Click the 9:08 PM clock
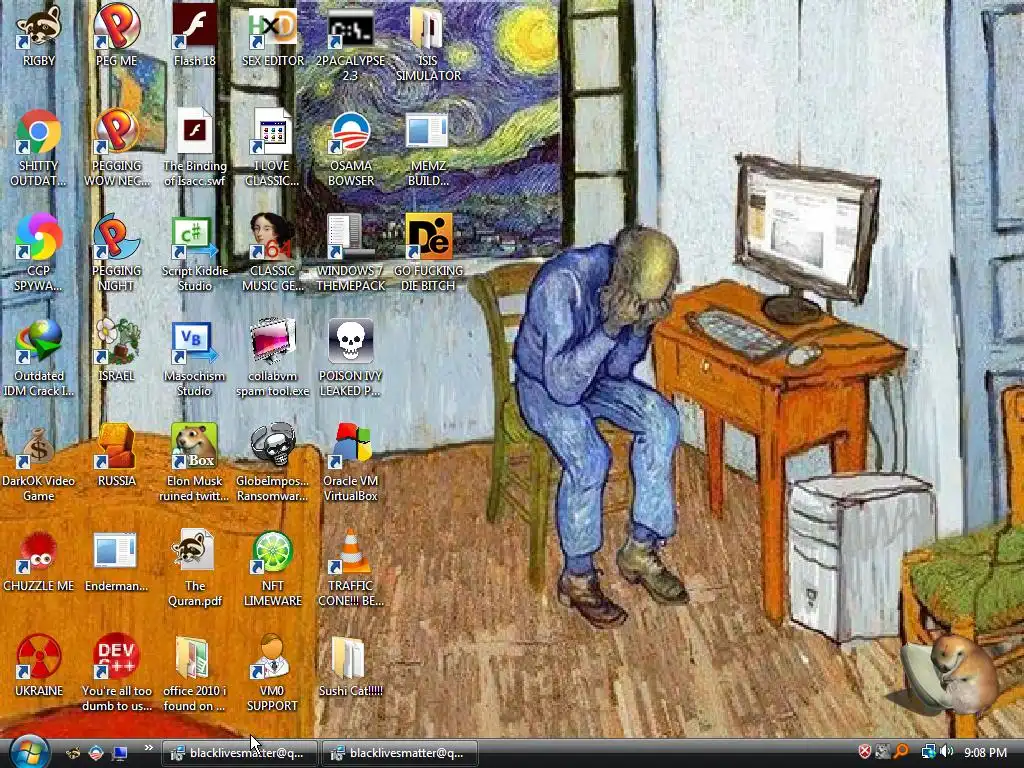 [985, 753]
